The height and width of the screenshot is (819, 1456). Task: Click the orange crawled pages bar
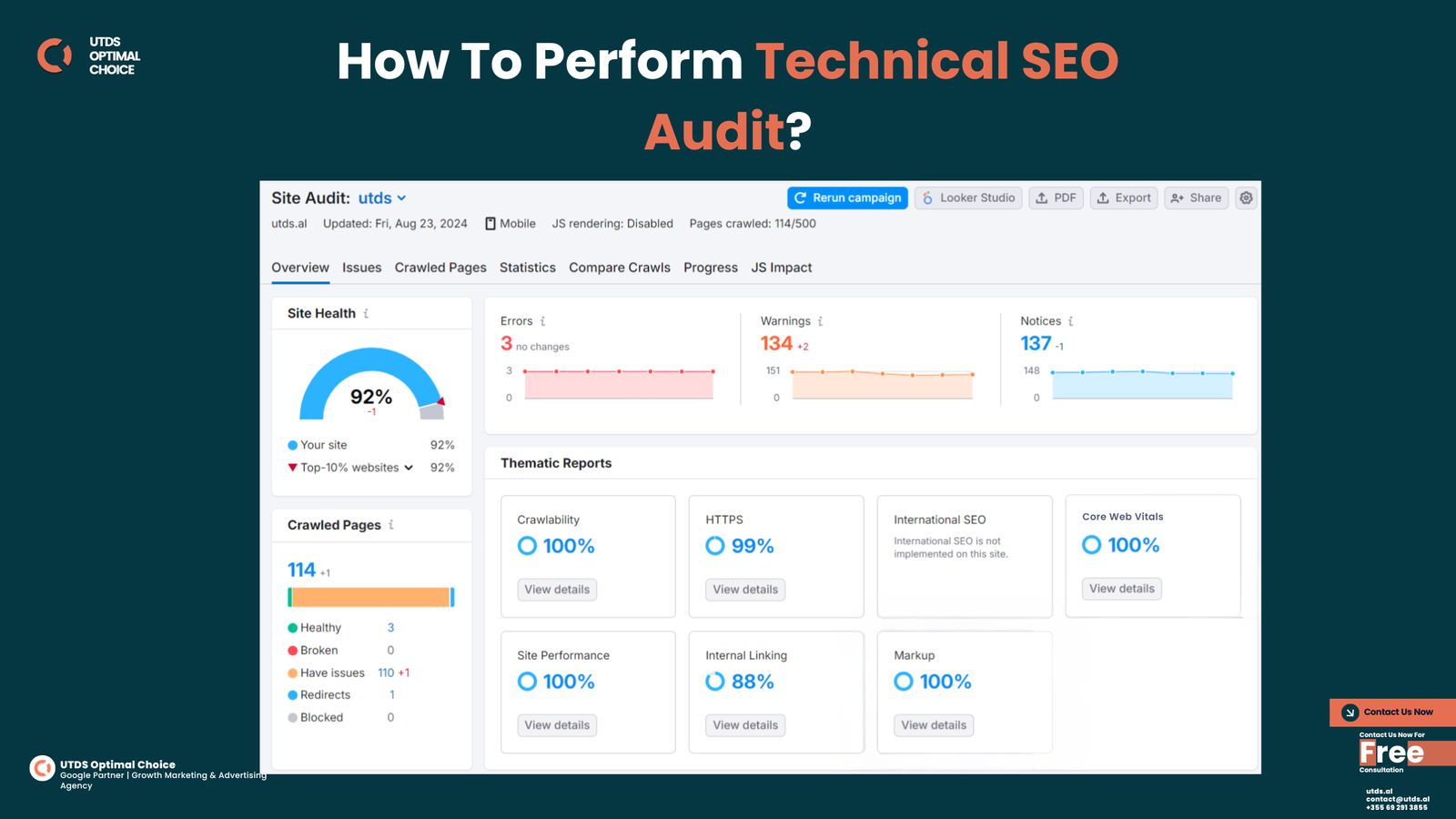coord(370,597)
